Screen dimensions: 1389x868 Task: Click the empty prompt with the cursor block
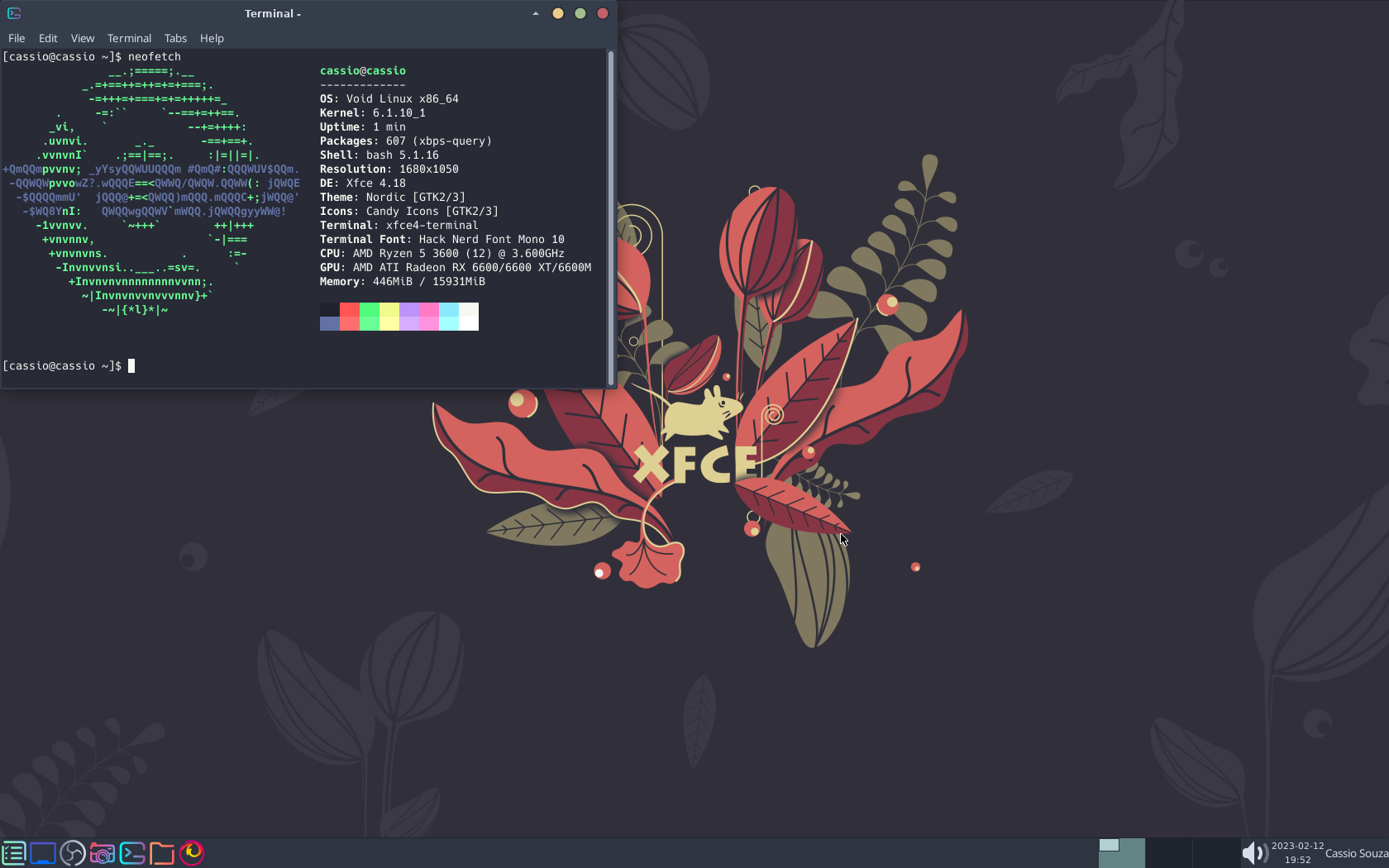tap(69, 366)
